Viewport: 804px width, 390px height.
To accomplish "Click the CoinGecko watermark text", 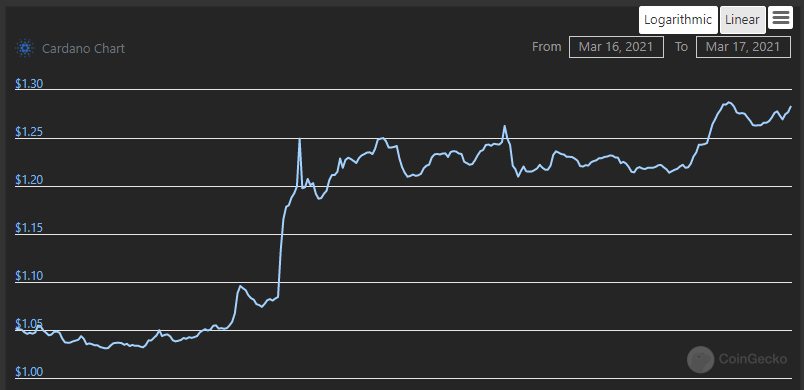I will (753, 359).
